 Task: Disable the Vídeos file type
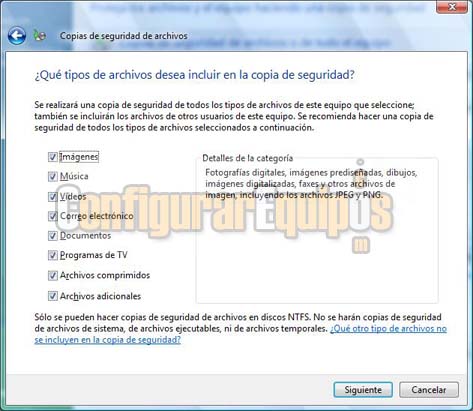[53, 197]
